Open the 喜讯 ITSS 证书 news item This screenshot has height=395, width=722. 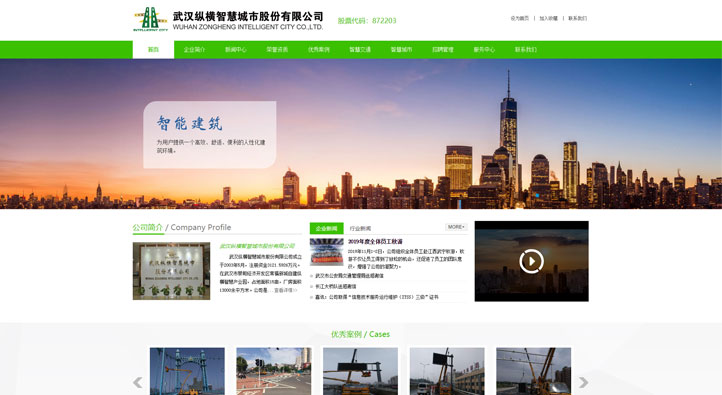(x=377, y=297)
